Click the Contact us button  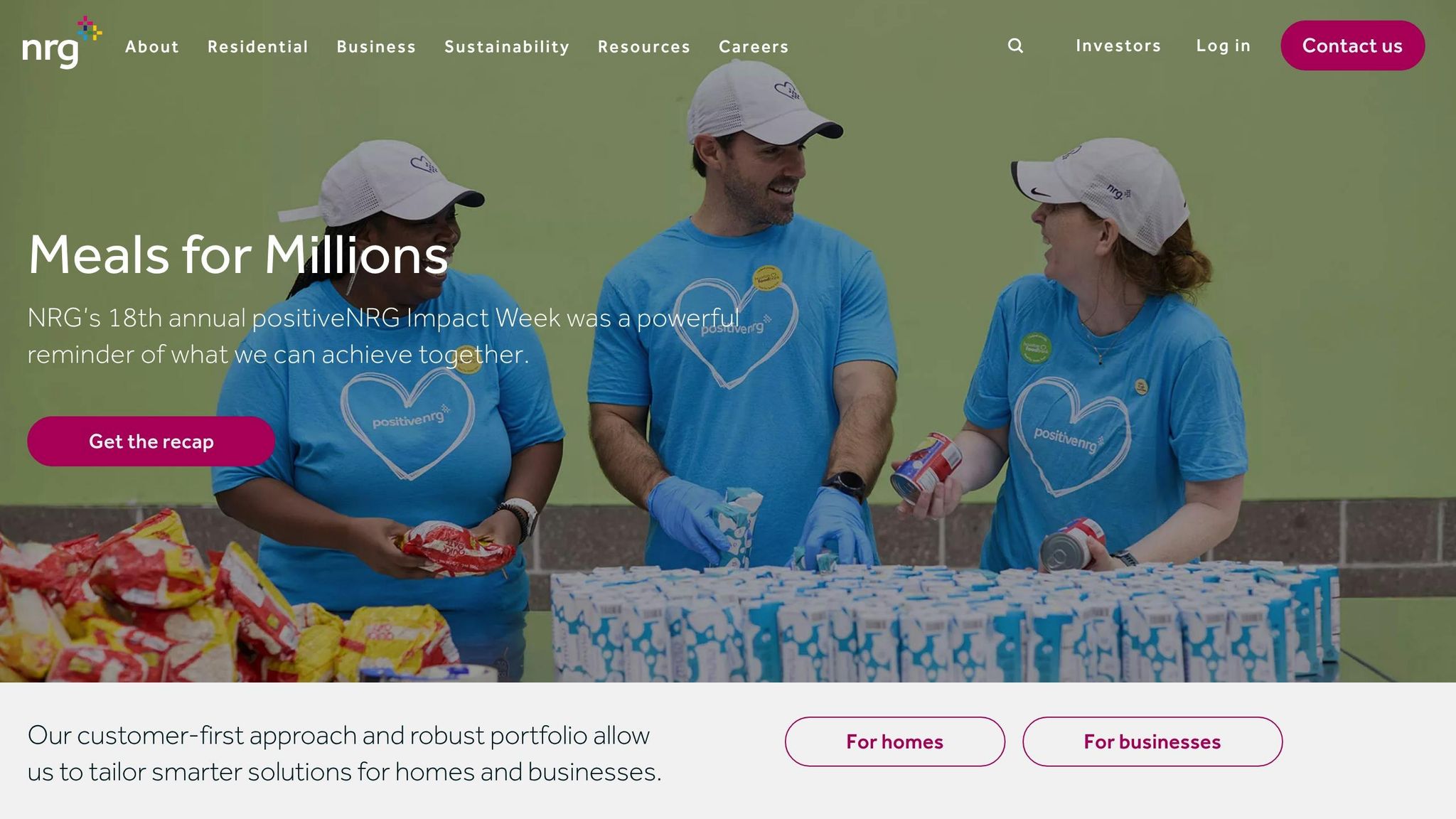tap(1352, 45)
